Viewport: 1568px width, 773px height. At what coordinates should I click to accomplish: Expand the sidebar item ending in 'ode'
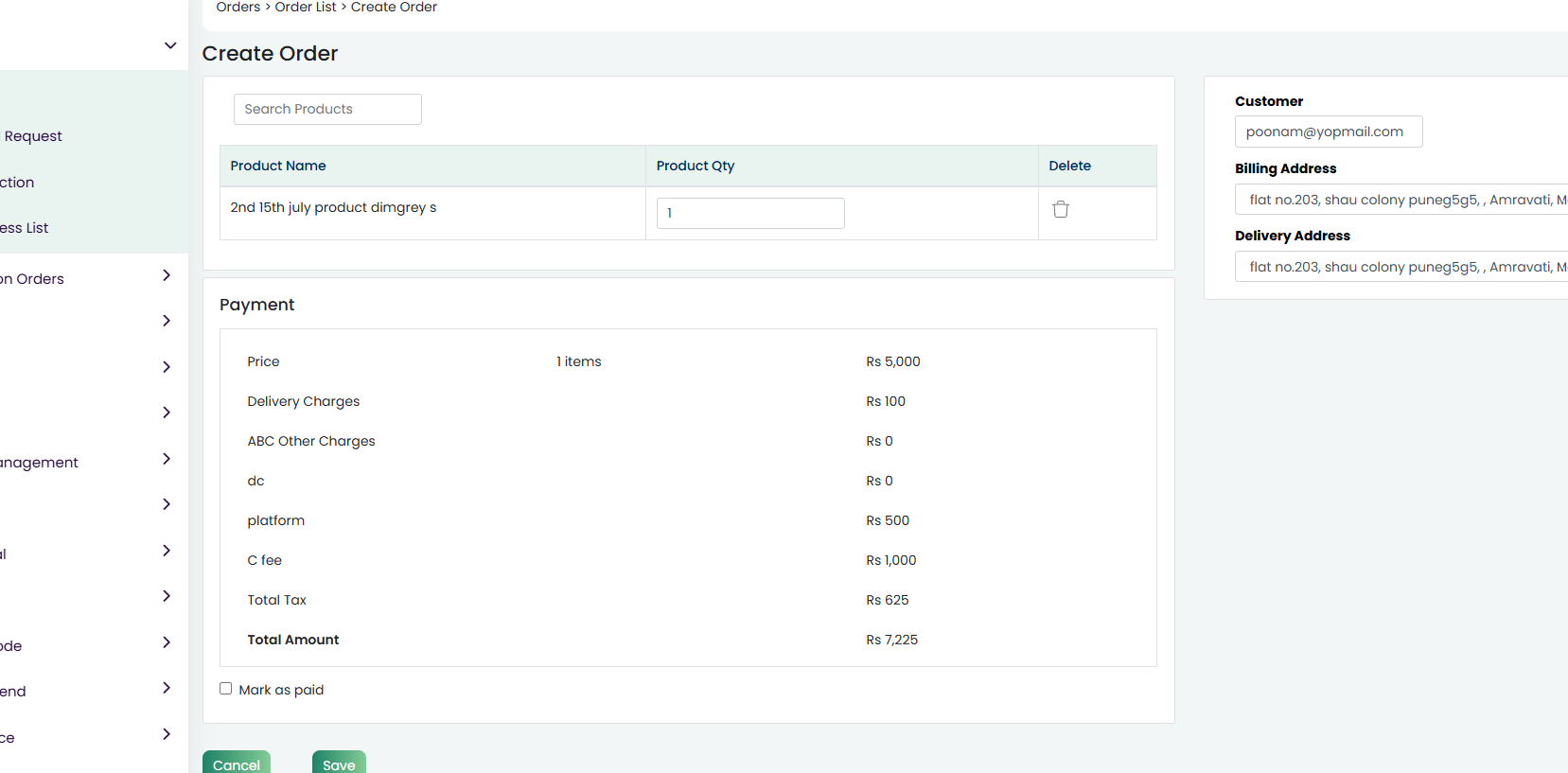coord(167,642)
